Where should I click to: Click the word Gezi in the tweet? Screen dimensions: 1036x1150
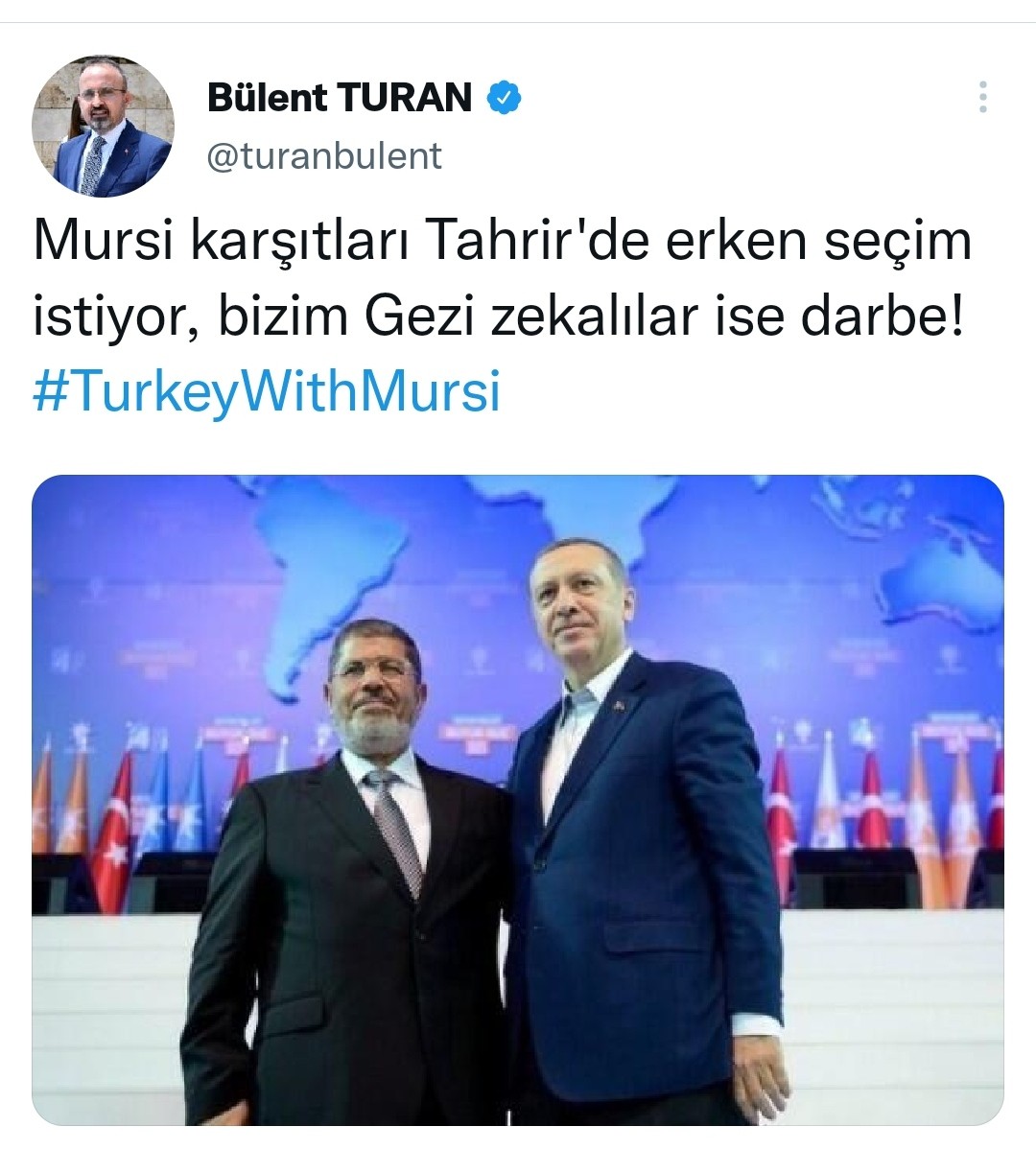point(420,317)
